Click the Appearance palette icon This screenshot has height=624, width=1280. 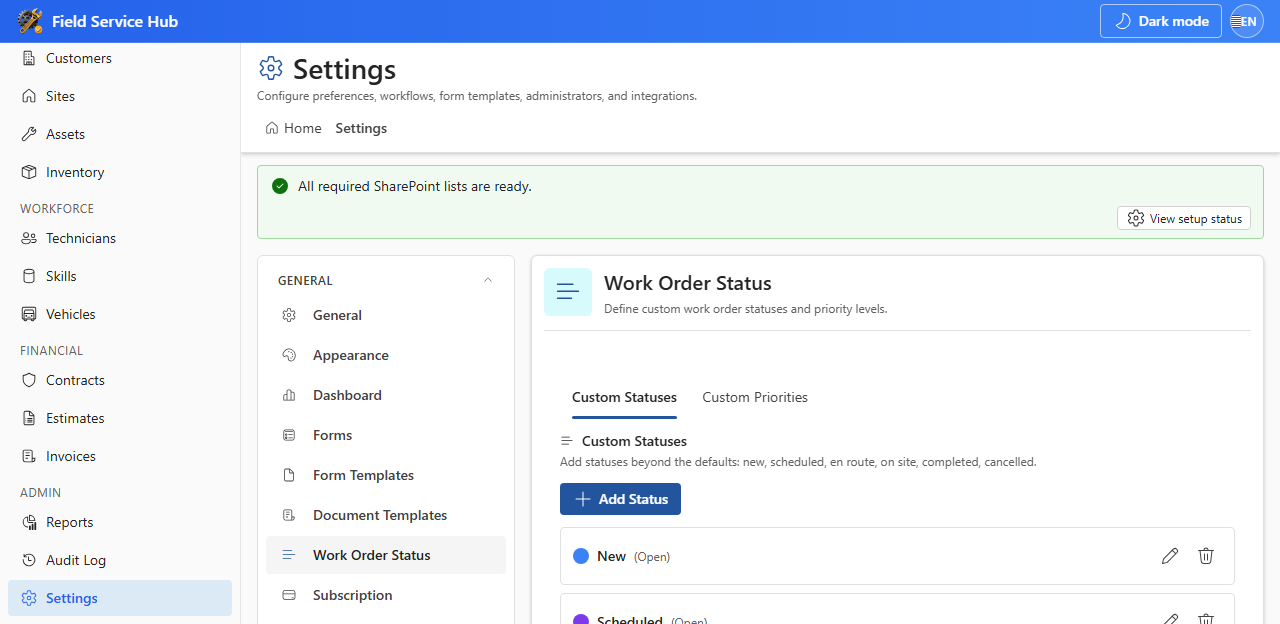click(x=289, y=355)
